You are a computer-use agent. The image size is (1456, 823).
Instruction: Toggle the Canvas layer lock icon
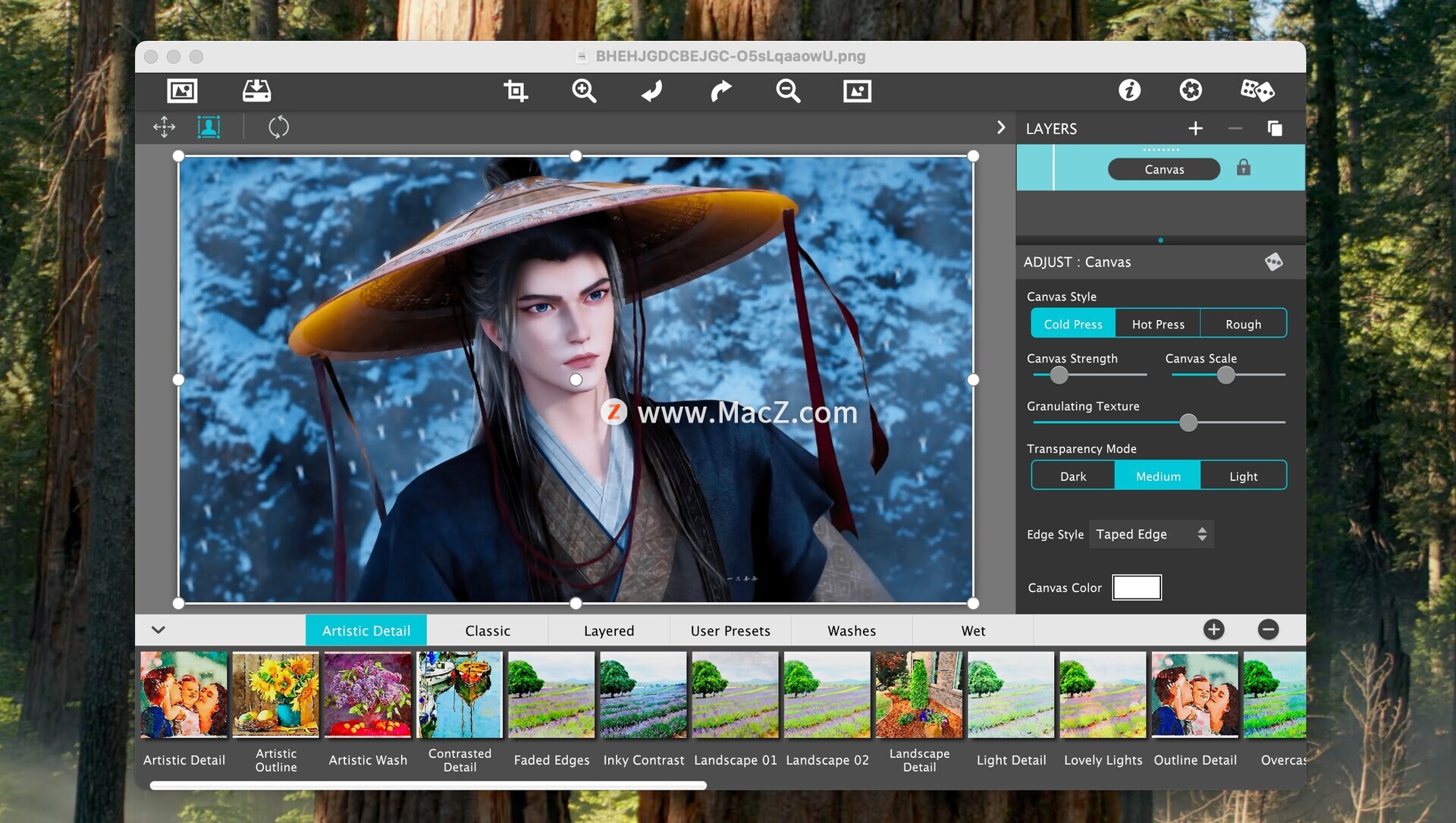click(x=1244, y=168)
